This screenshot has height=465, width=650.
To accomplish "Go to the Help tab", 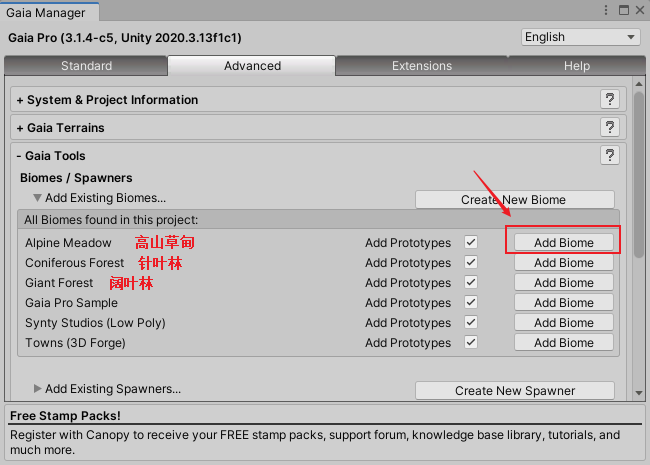I will click(577, 66).
